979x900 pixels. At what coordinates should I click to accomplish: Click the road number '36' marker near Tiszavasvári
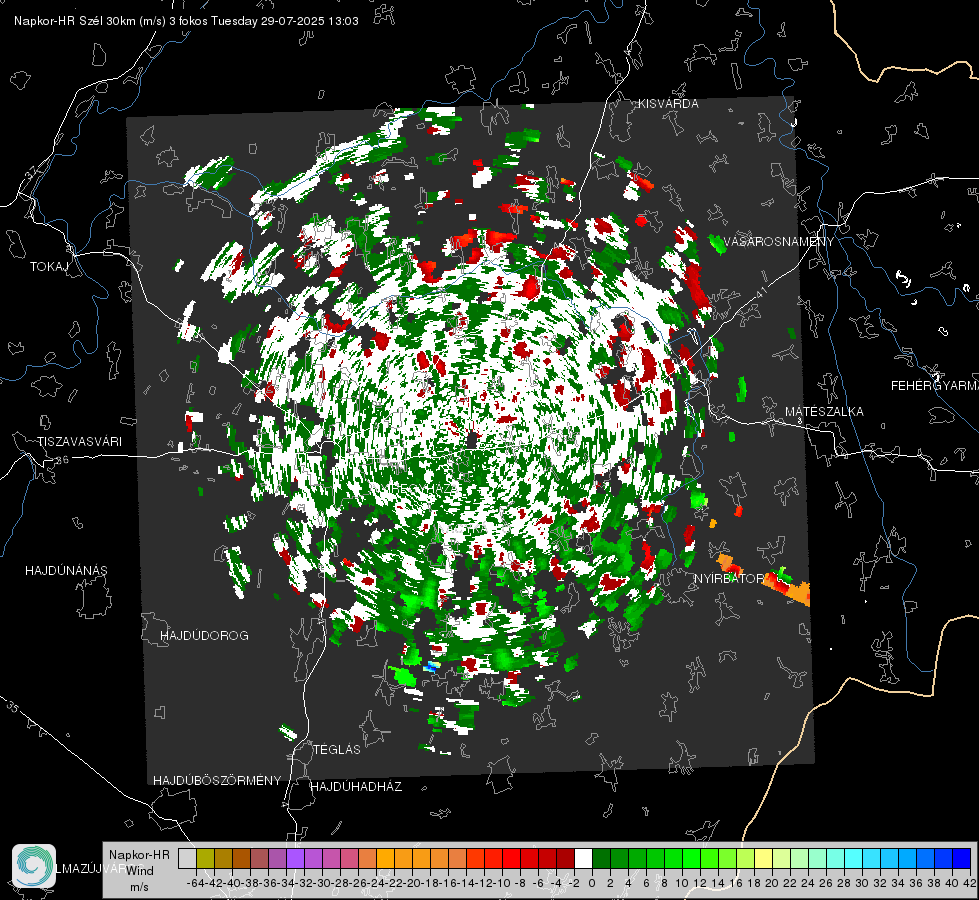click(62, 460)
